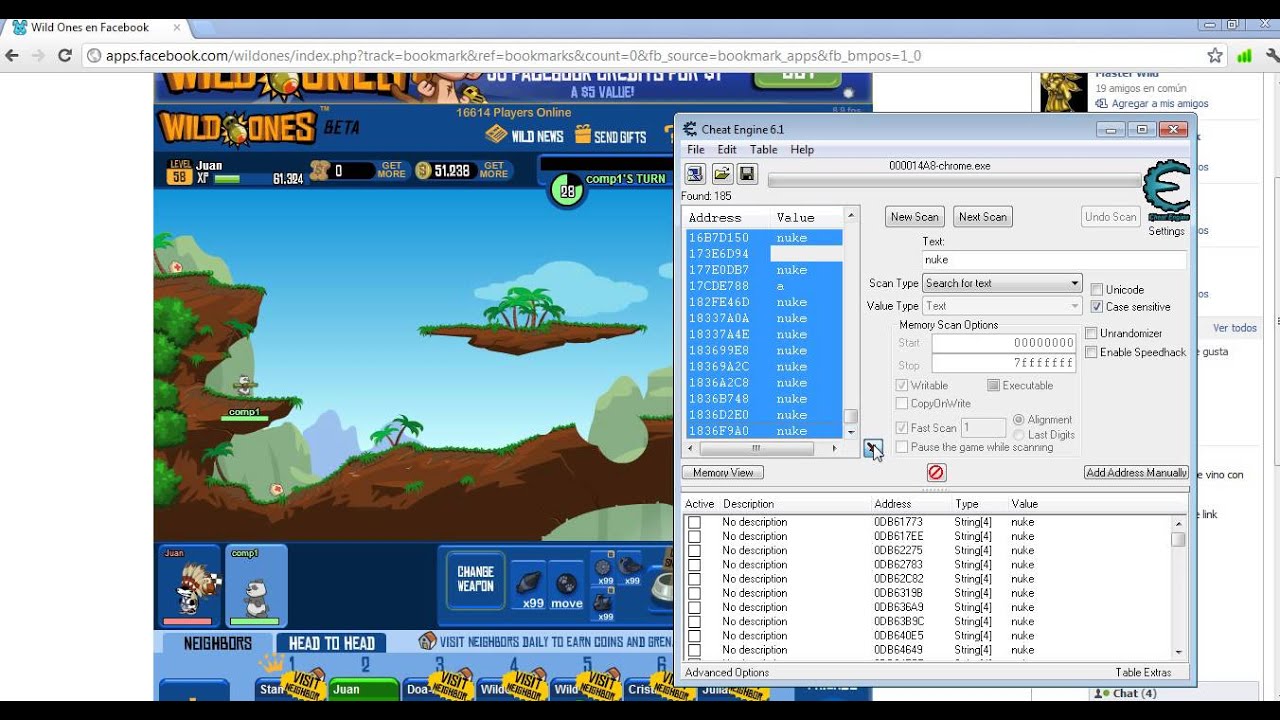
Task: Toggle Pause the game while scanning
Action: point(902,447)
